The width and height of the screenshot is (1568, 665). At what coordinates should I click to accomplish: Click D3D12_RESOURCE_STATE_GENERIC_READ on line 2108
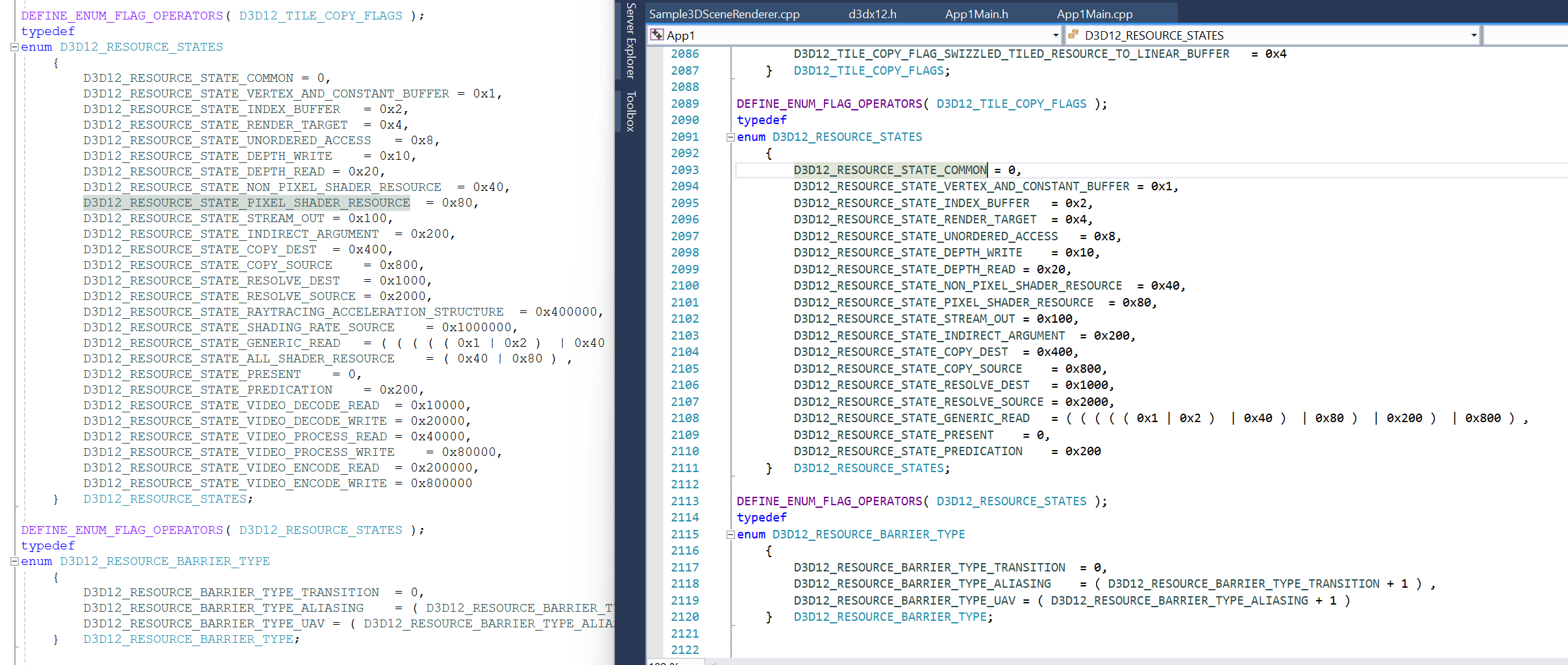click(912, 418)
